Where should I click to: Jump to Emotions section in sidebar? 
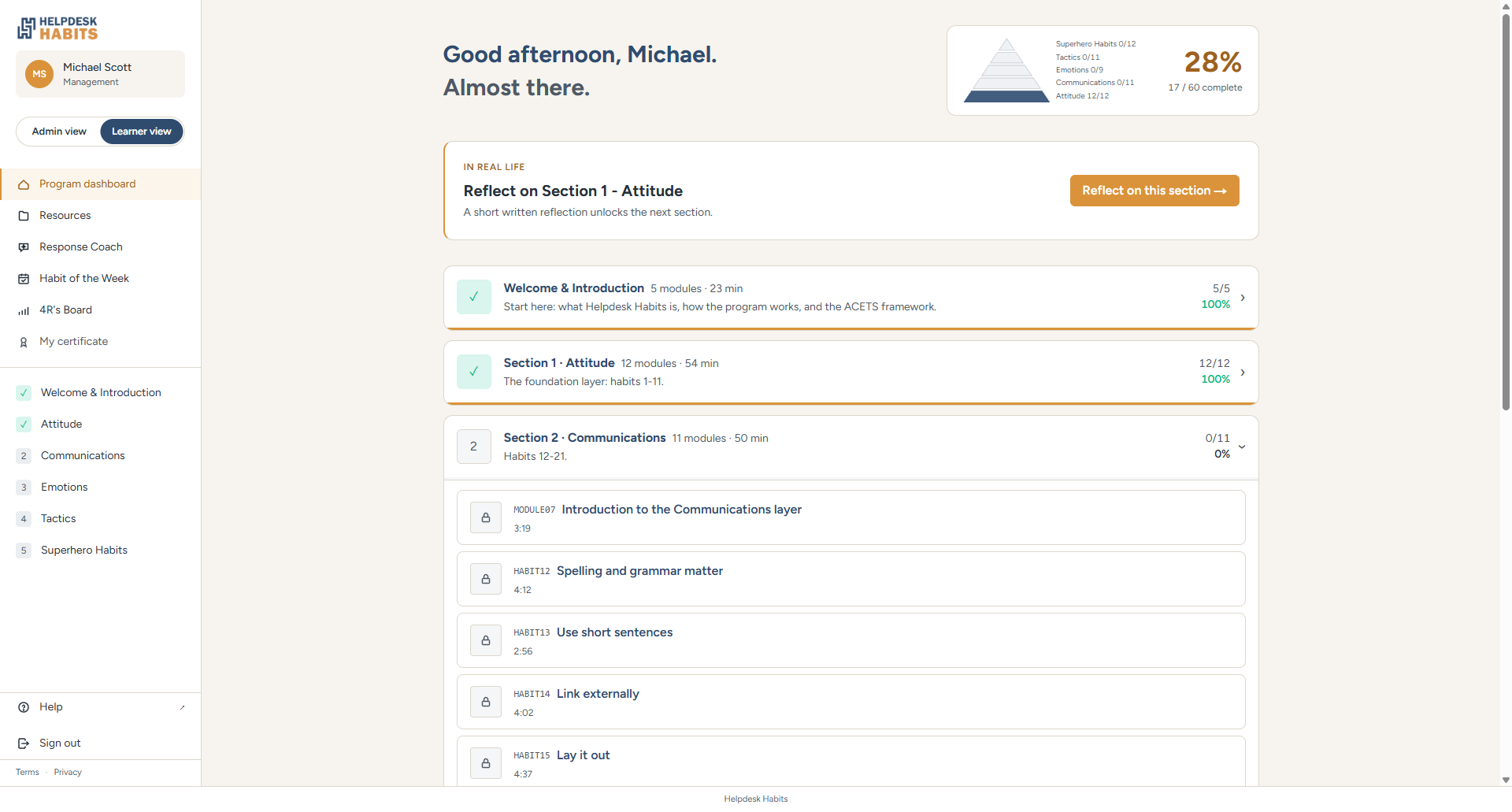coord(101,488)
